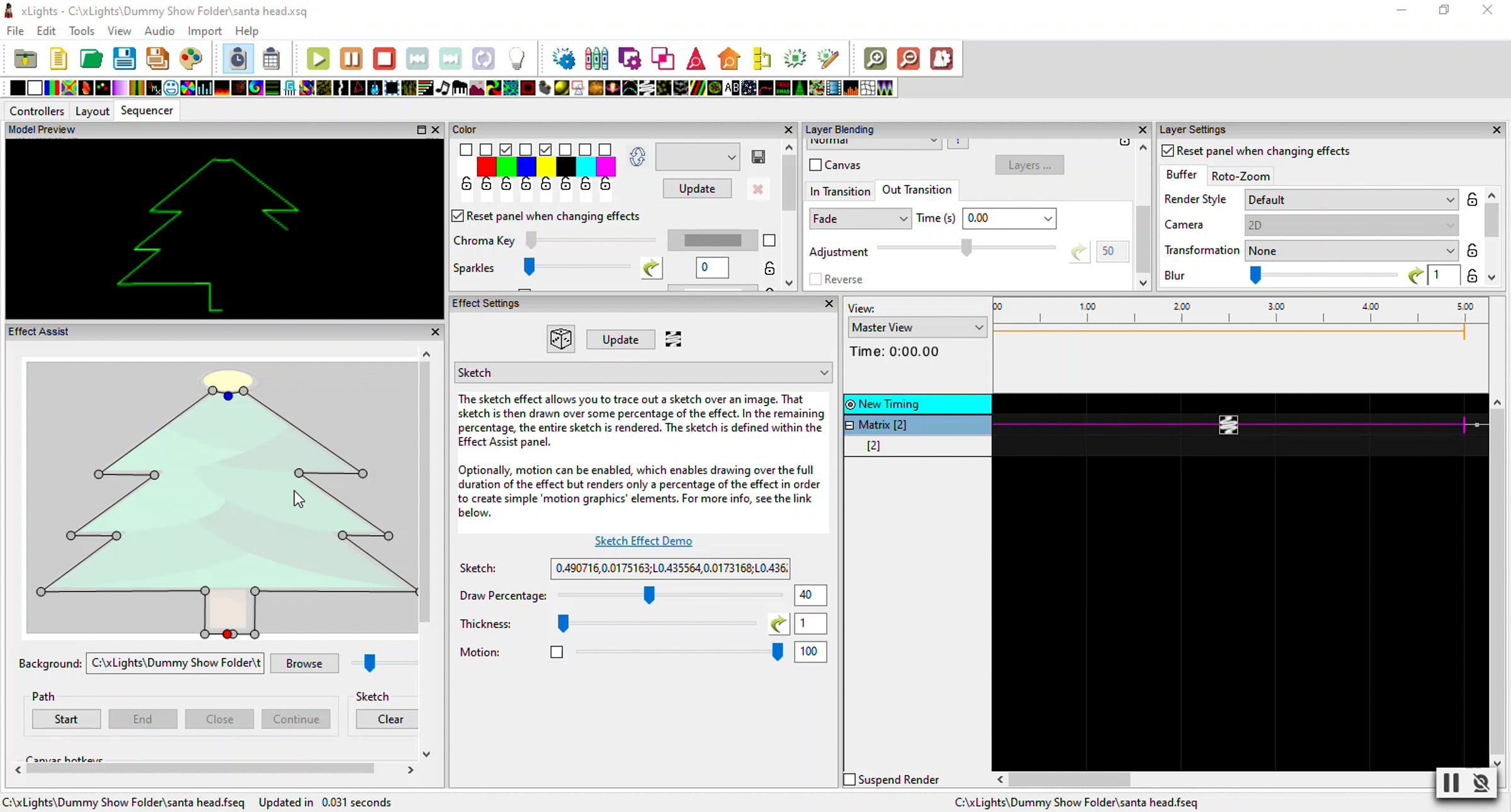Enable the Motion checkbox

[x=557, y=652]
